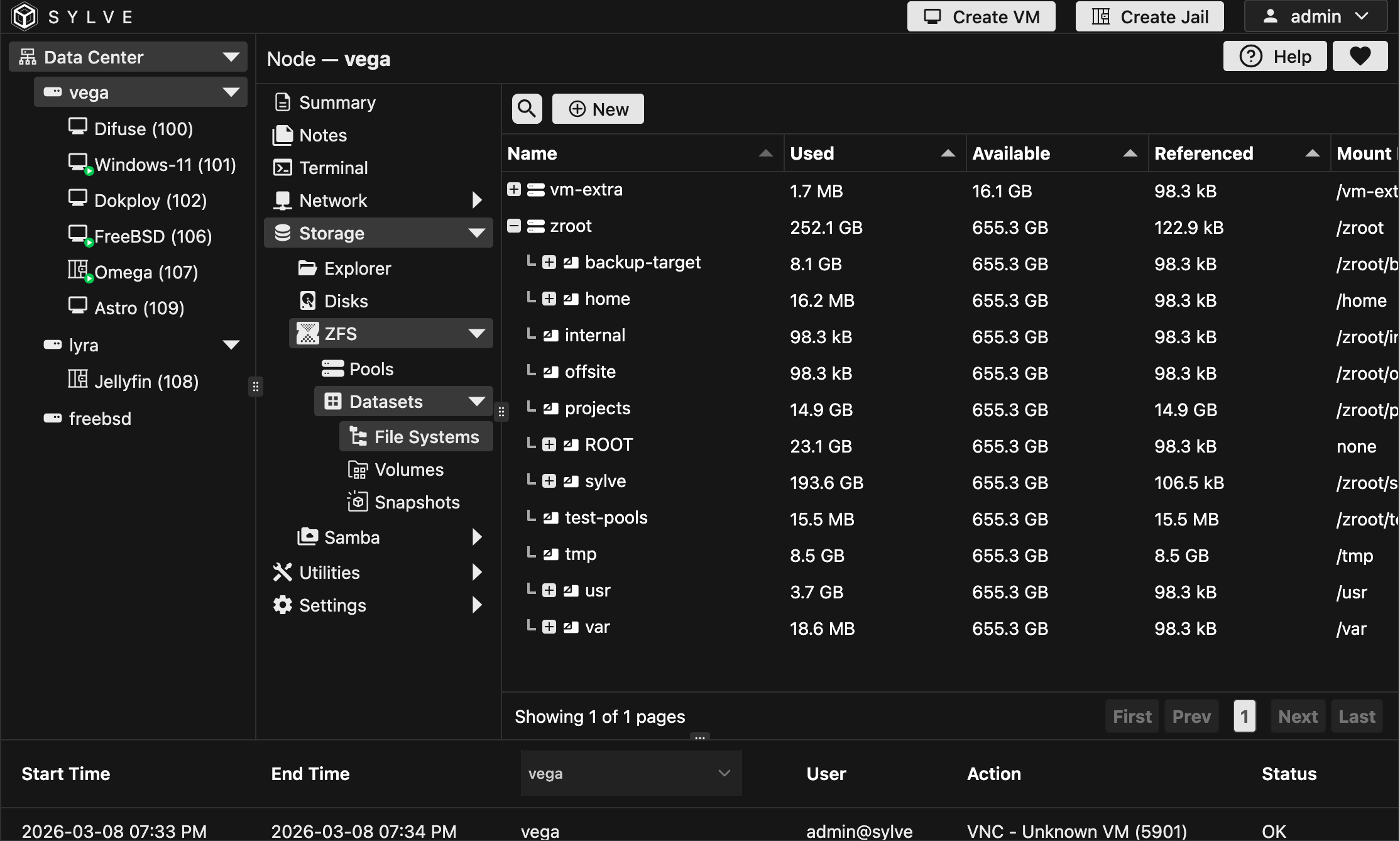Open the Snapshots view
Screen dimensions: 1400x841
[x=417, y=502]
